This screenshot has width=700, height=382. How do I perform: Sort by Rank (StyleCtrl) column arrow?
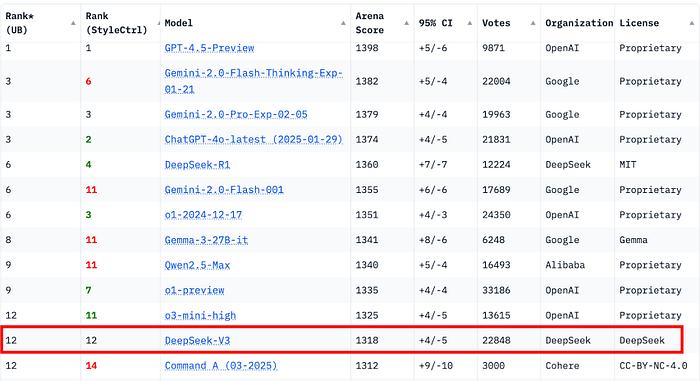(x=158, y=23)
